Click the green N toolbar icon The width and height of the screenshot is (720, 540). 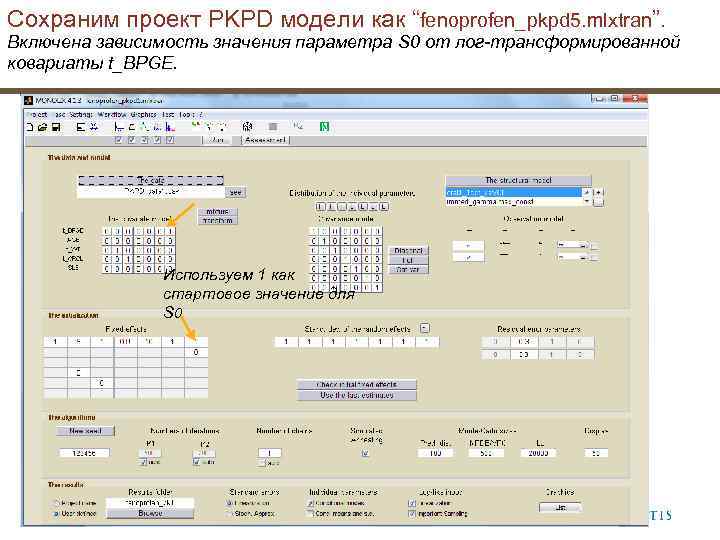point(324,127)
